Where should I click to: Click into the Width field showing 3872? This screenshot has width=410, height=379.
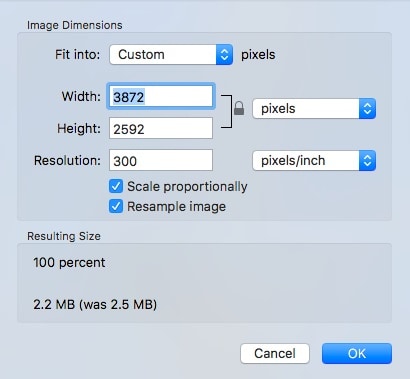coord(161,96)
